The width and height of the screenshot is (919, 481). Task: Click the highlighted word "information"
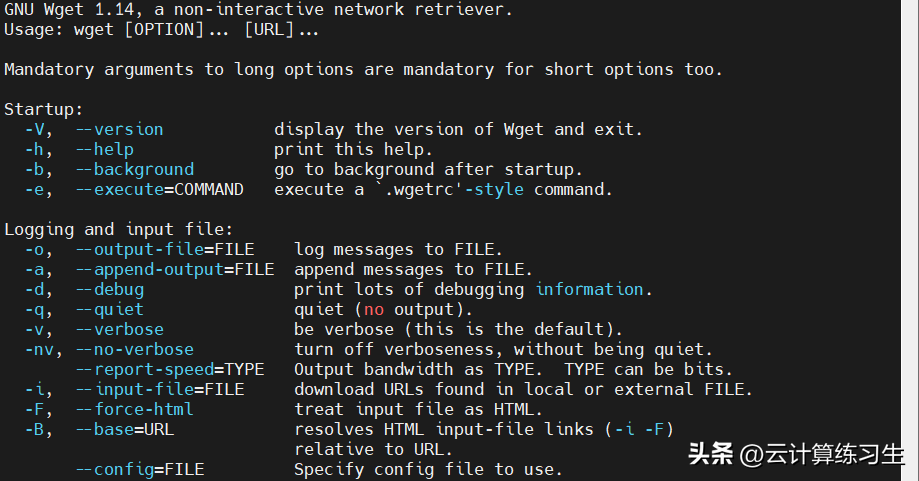[589, 289]
